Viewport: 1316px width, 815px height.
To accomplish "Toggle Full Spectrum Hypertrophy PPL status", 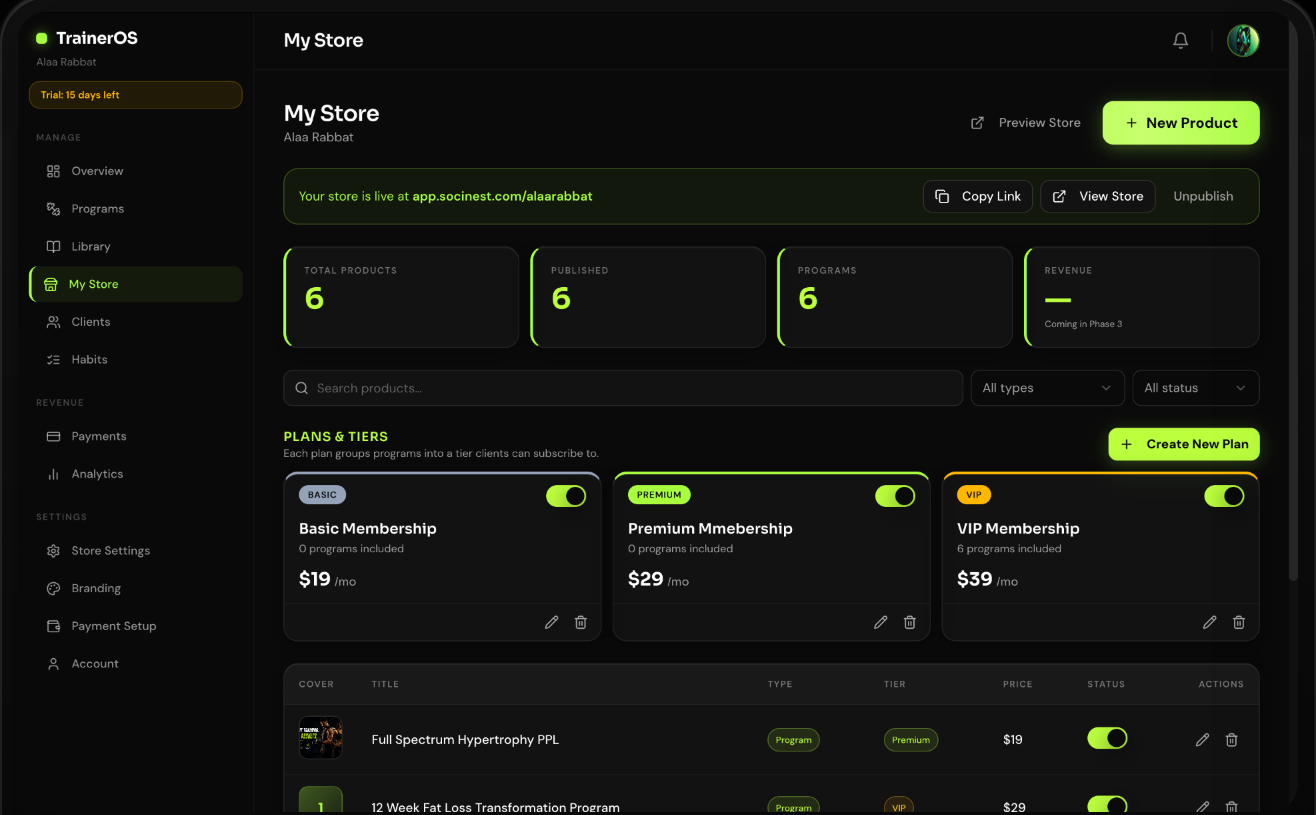I will tap(1107, 738).
